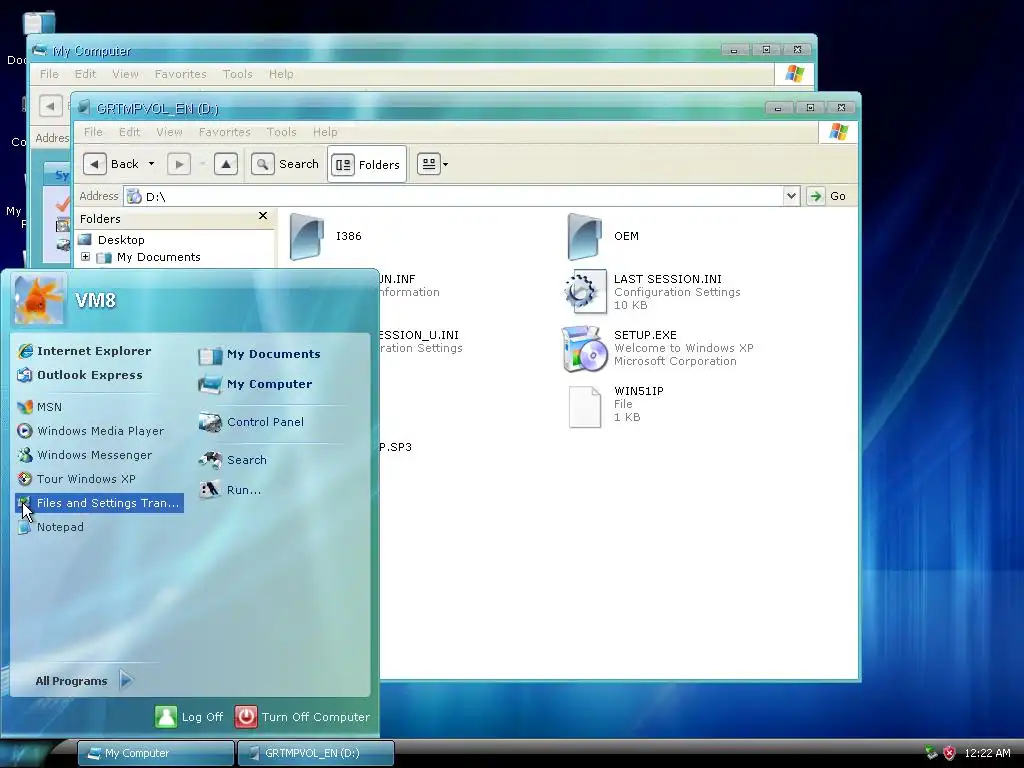Open Tools menu in My Computer window

(237, 74)
